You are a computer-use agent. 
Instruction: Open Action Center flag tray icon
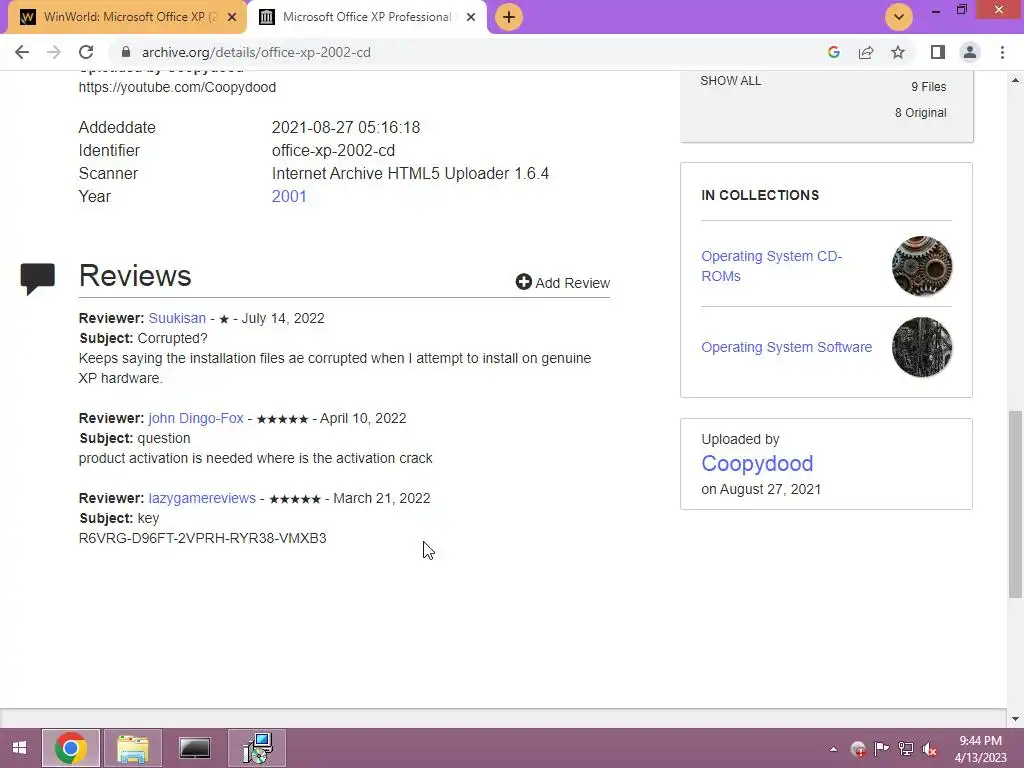(882, 749)
